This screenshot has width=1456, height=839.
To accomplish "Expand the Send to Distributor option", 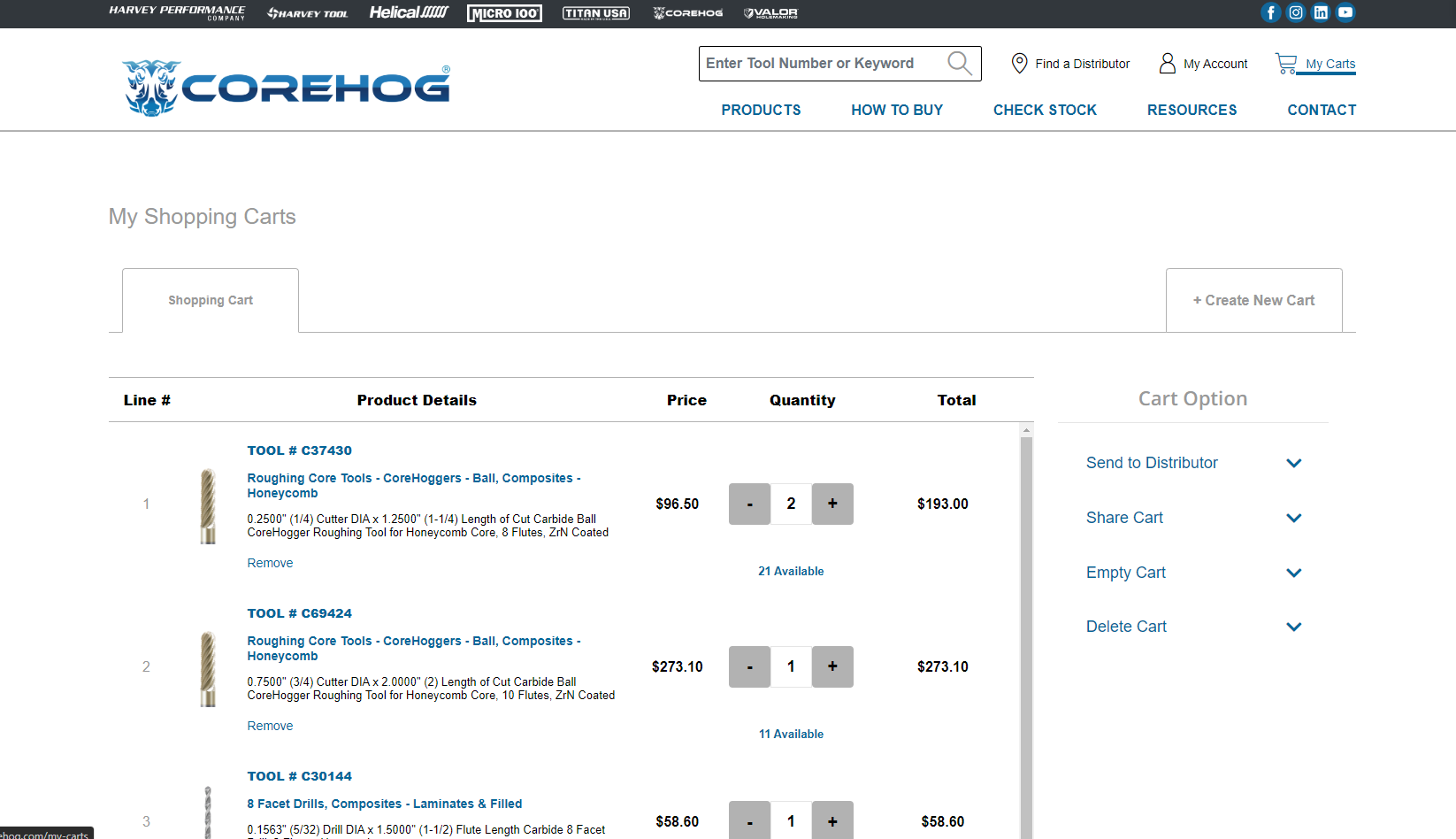I will (x=1293, y=463).
